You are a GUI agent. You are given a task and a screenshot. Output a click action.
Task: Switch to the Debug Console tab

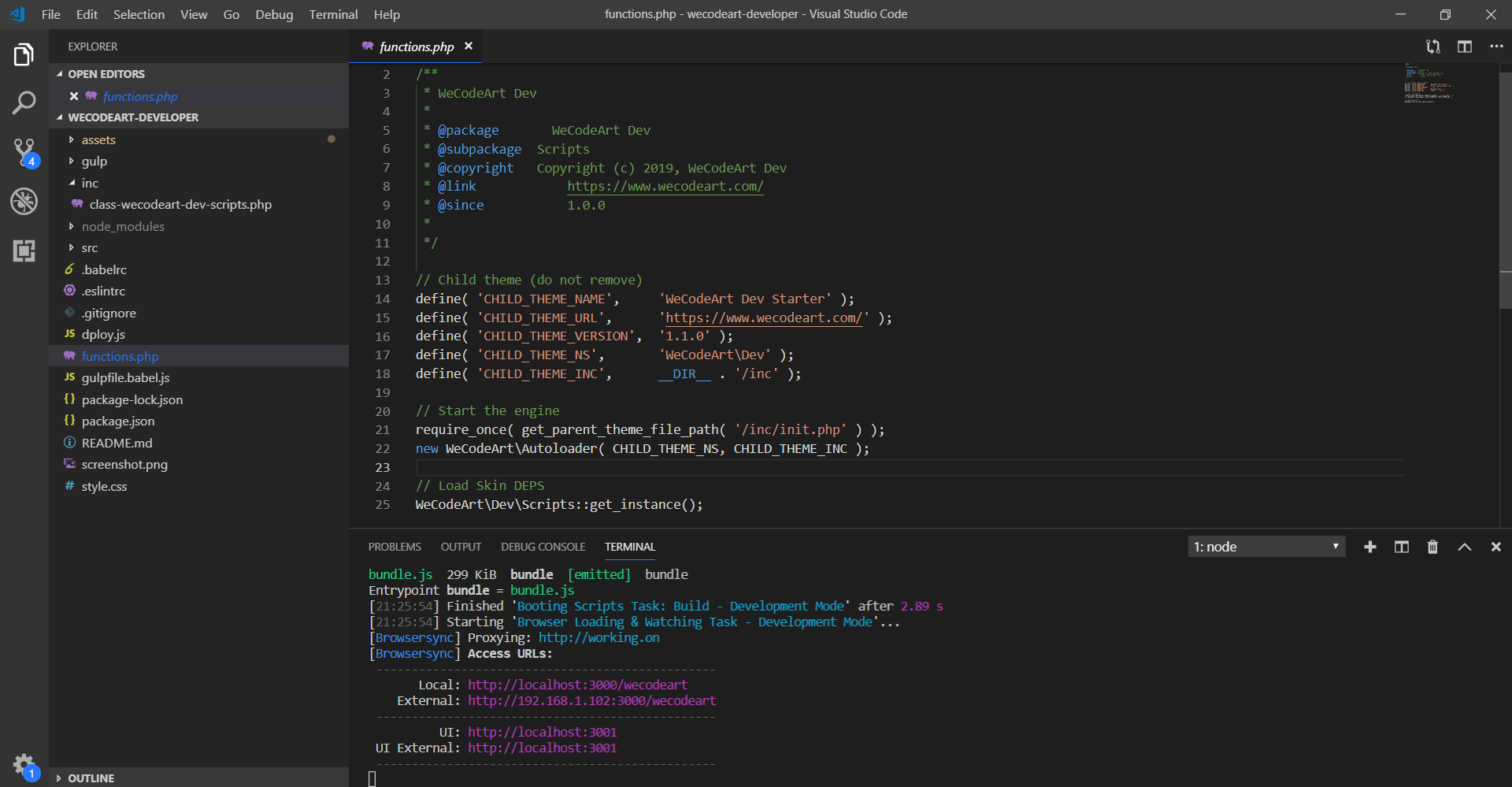click(x=543, y=547)
